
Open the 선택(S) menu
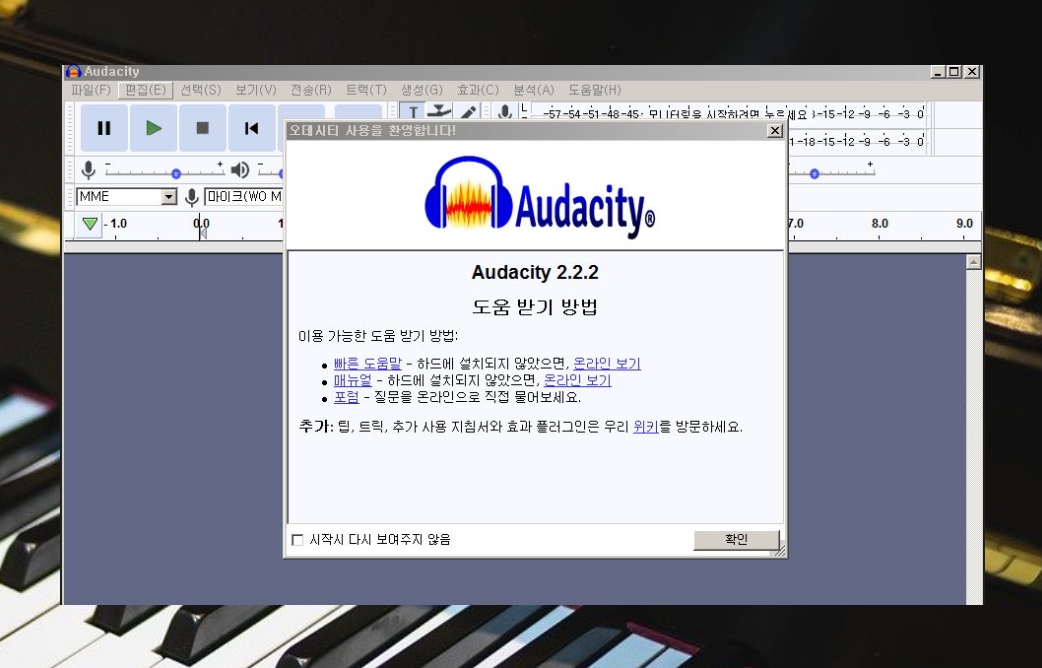pos(201,90)
